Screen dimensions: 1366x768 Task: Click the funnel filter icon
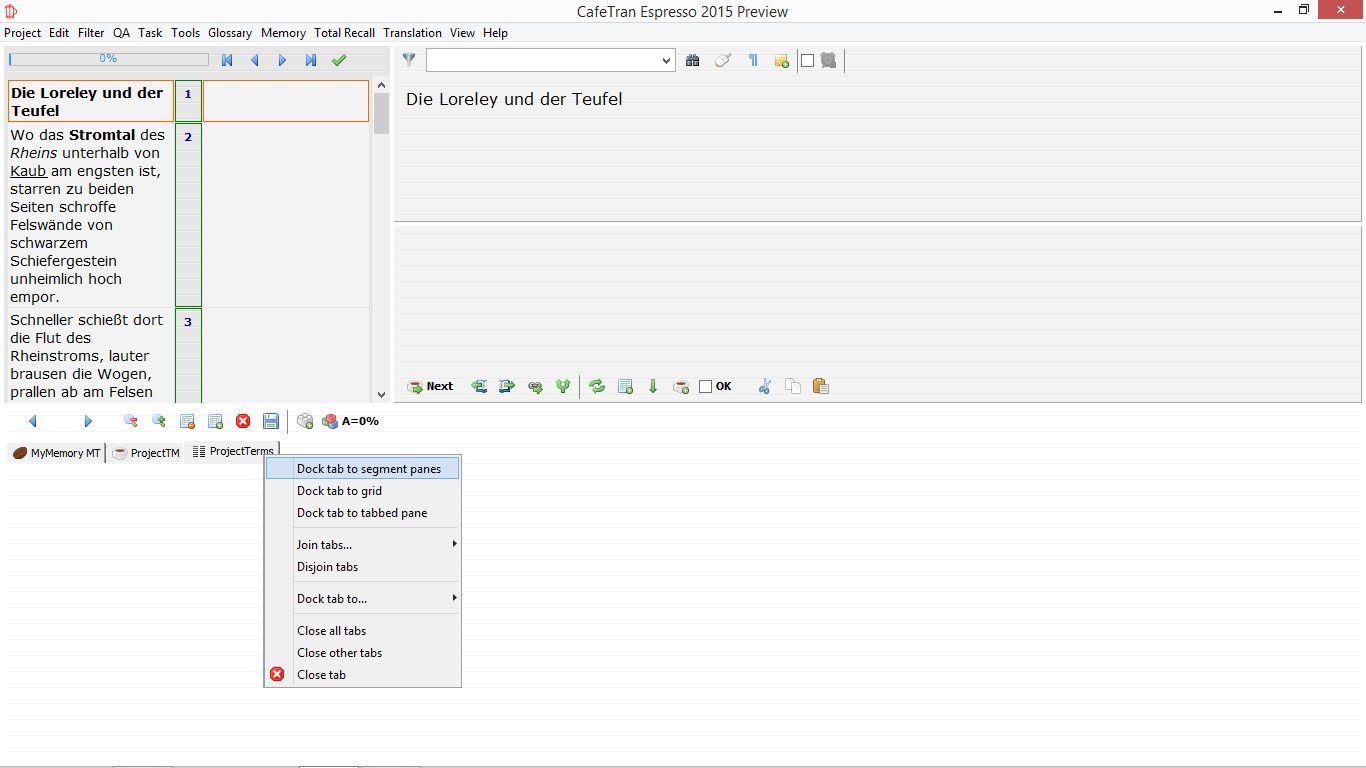409,60
